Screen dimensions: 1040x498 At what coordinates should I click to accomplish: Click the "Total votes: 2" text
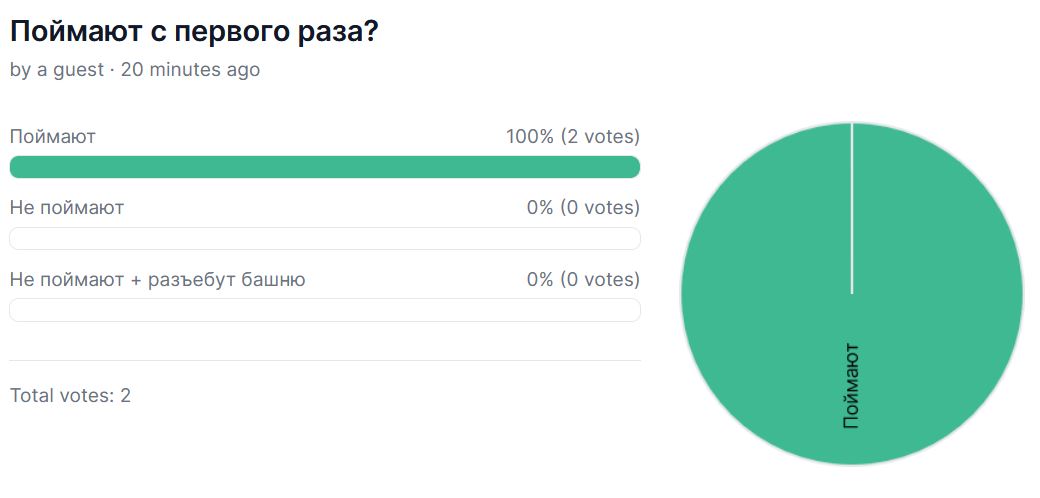coord(70,396)
